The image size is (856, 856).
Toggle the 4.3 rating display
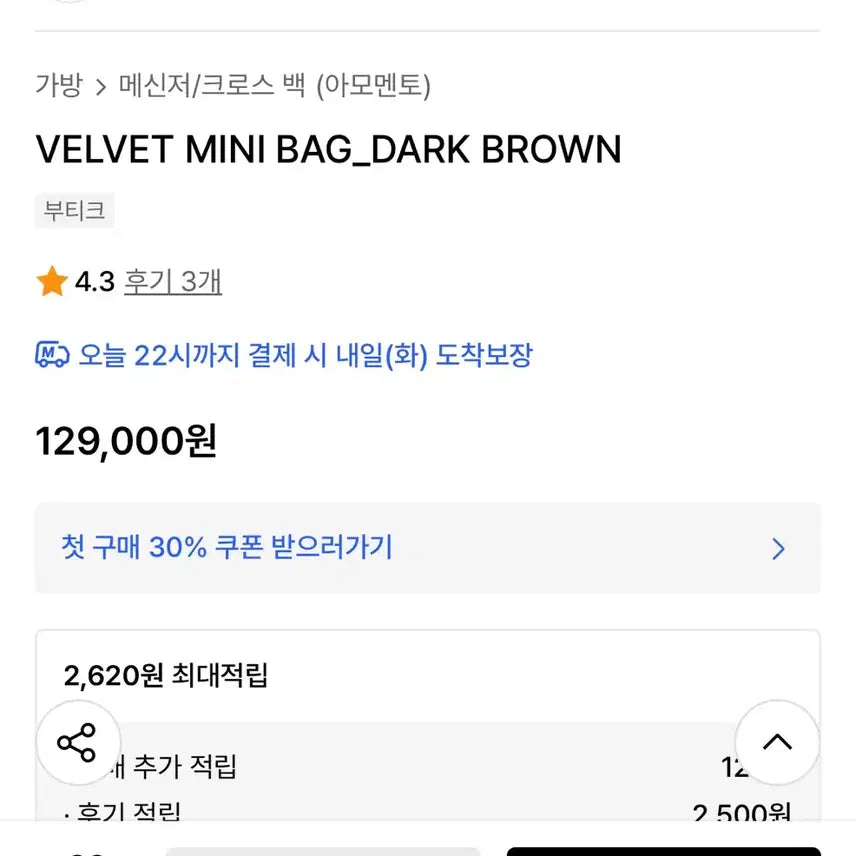tap(93, 281)
